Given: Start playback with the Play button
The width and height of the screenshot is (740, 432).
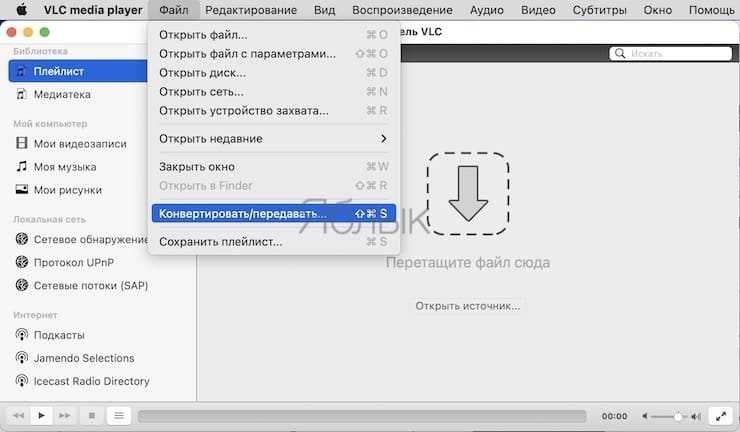Looking at the screenshot, I should point(42,416).
